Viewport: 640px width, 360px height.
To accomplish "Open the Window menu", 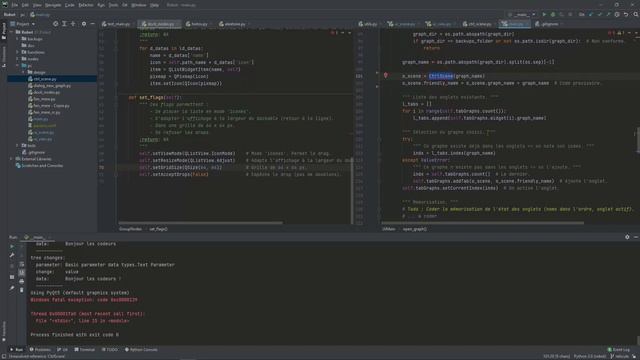I will coord(139,5).
